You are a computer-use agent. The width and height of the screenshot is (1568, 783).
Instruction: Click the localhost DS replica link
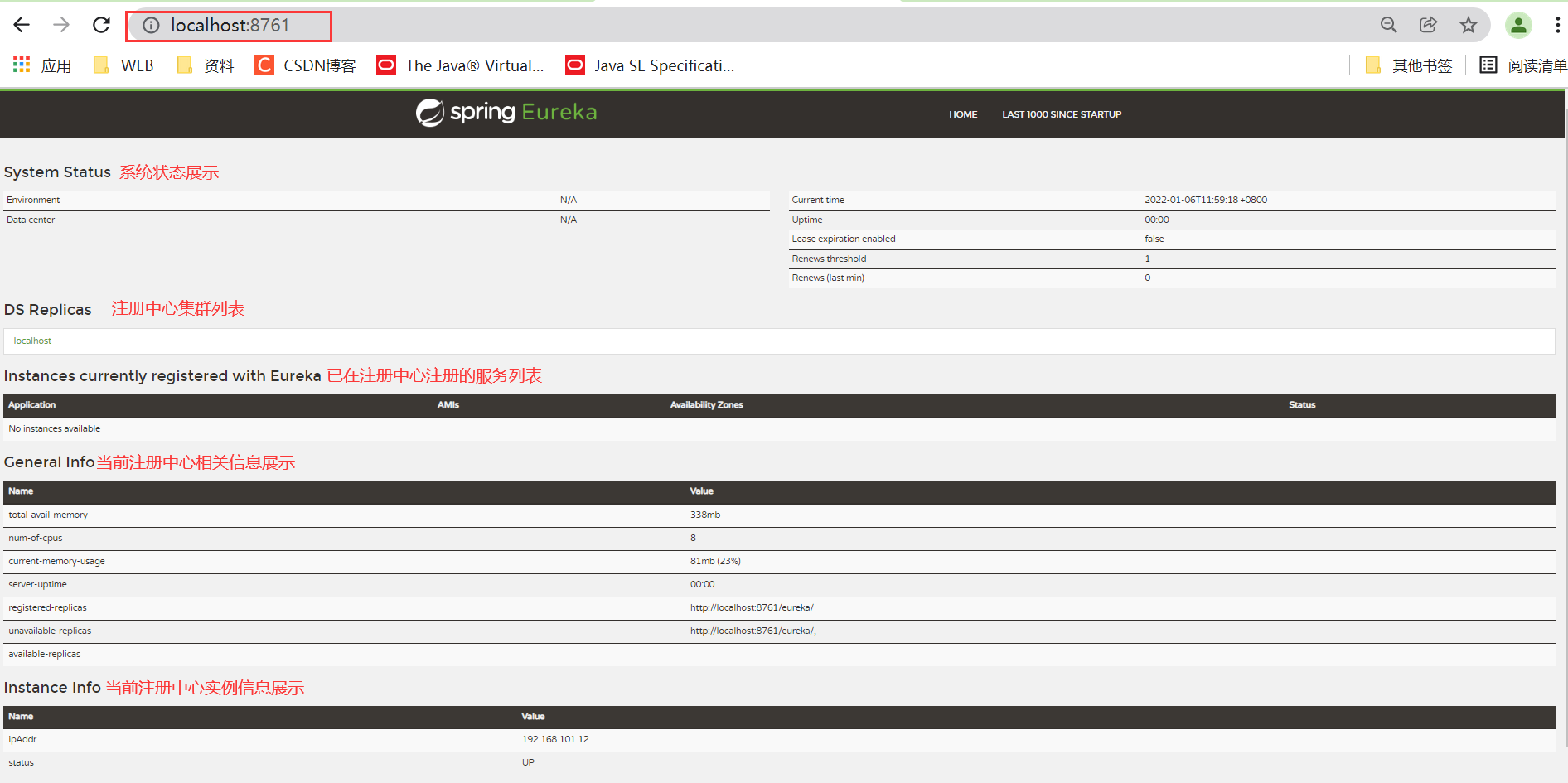point(32,341)
